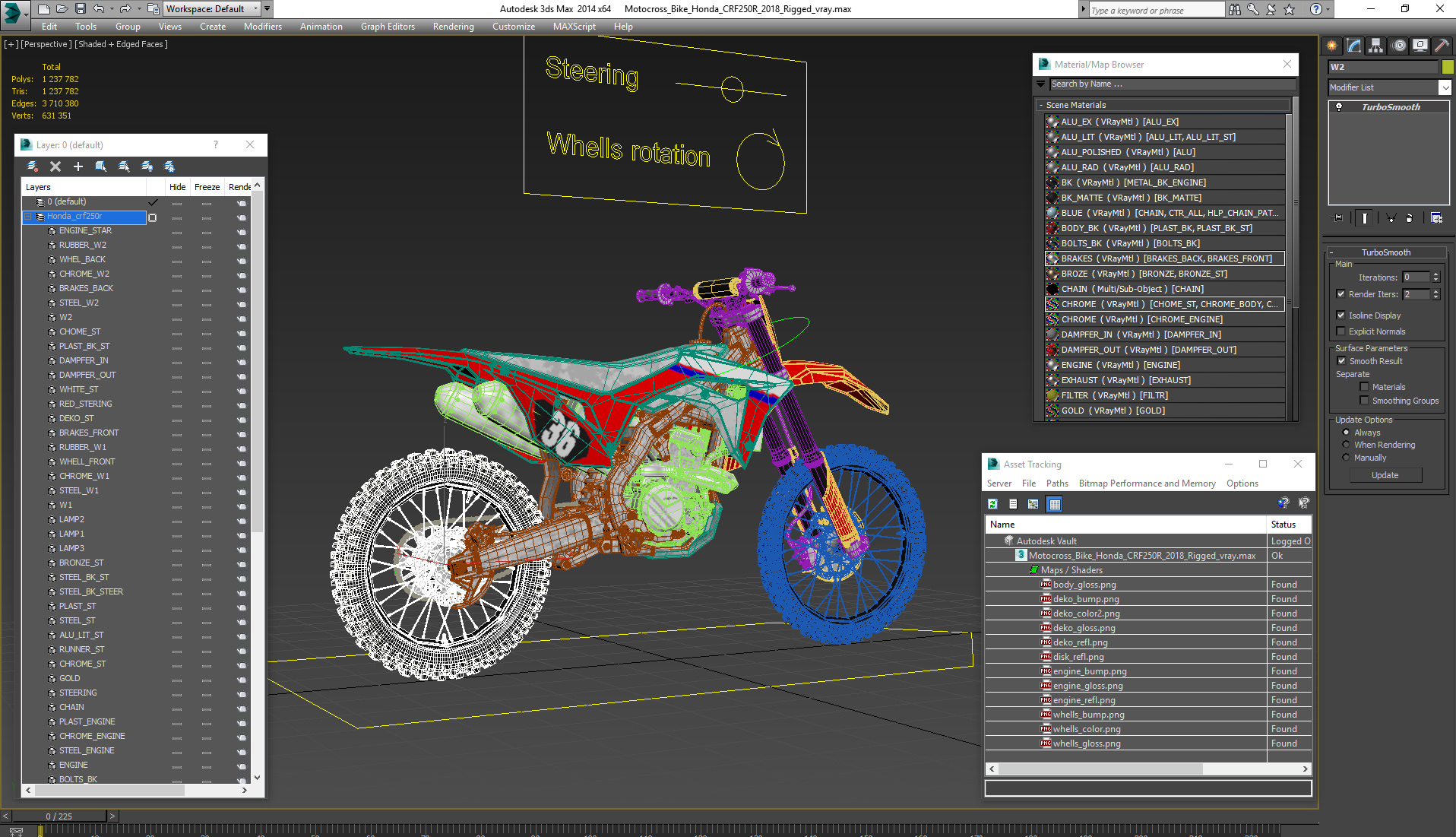
Task: Click the Open File icon in quick access toolbar
Action: (62, 9)
